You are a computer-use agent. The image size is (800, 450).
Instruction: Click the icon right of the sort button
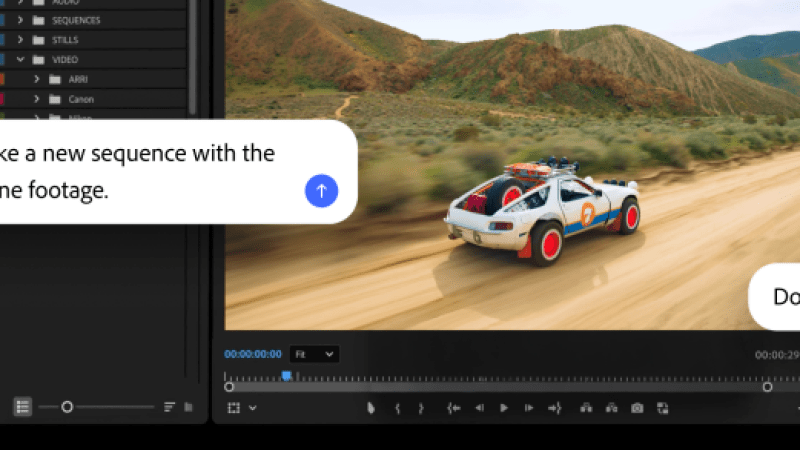pyautogui.click(x=188, y=407)
